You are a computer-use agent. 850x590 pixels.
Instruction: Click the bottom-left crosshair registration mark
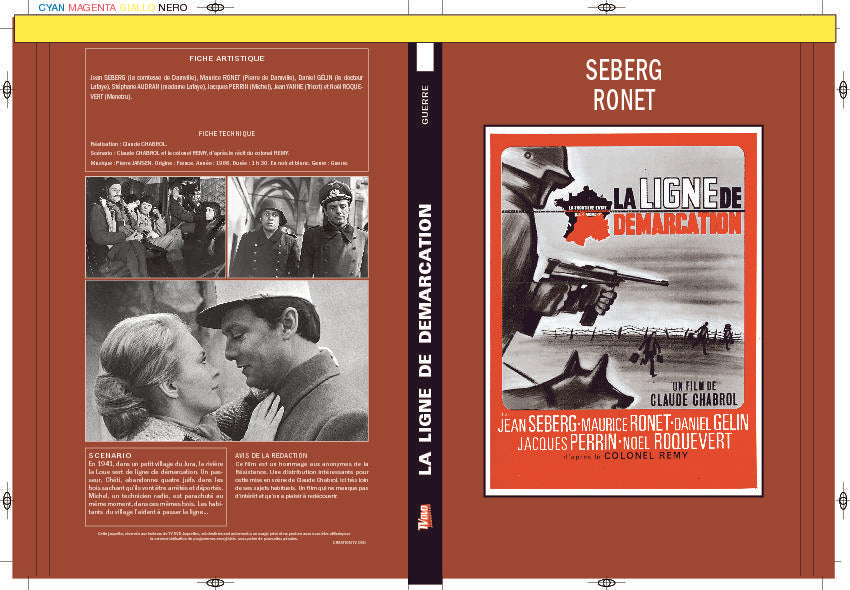pos(216,583)
